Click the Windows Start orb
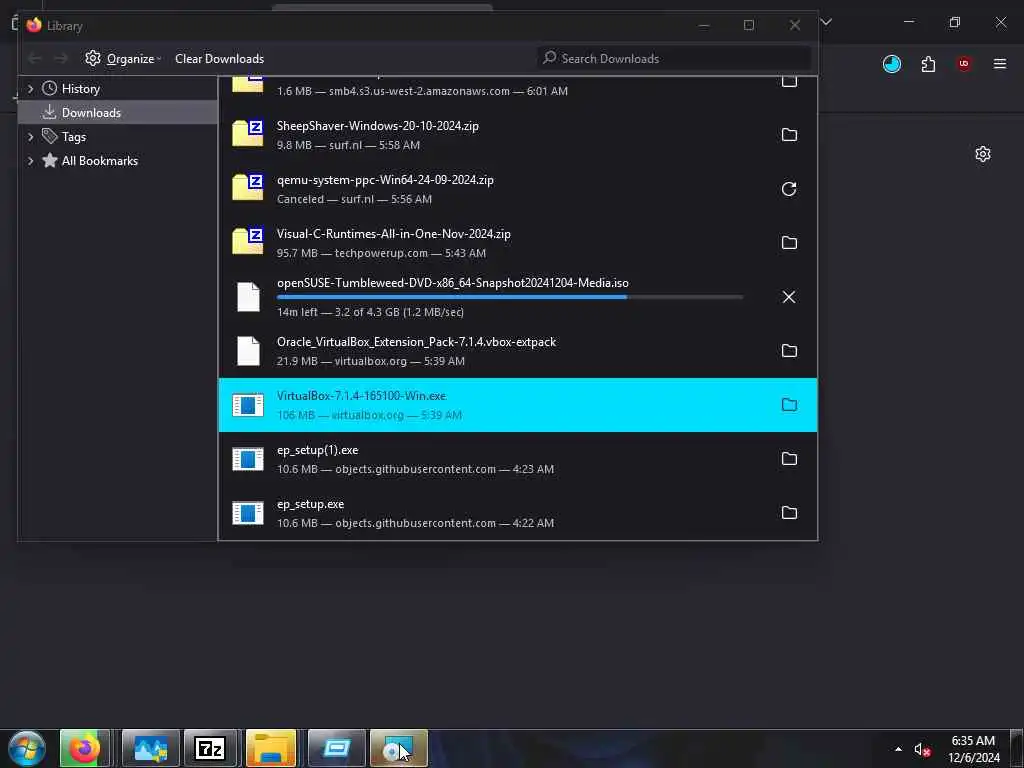1024x768 pixels. click(x=27, y=748)
